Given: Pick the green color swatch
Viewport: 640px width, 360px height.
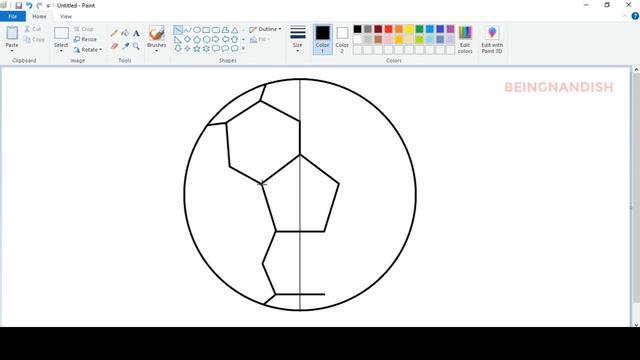Looking at the screenshot, I should [x=419, y=29].
